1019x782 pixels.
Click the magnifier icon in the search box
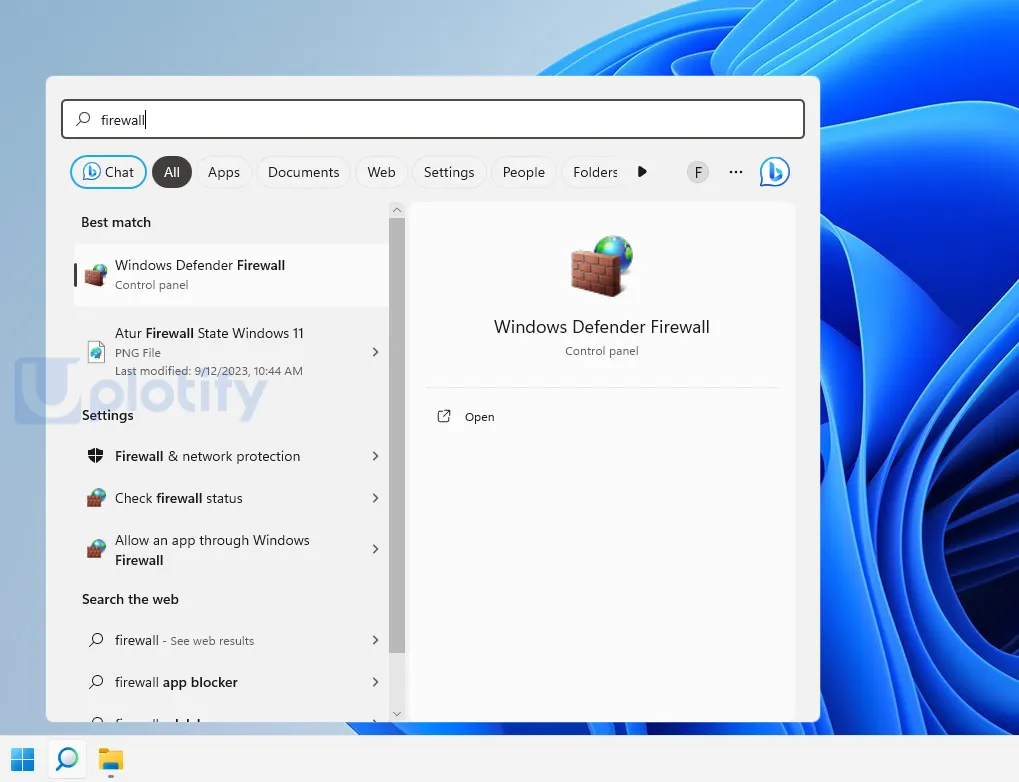pyautogui.click(x=83, y=119)
